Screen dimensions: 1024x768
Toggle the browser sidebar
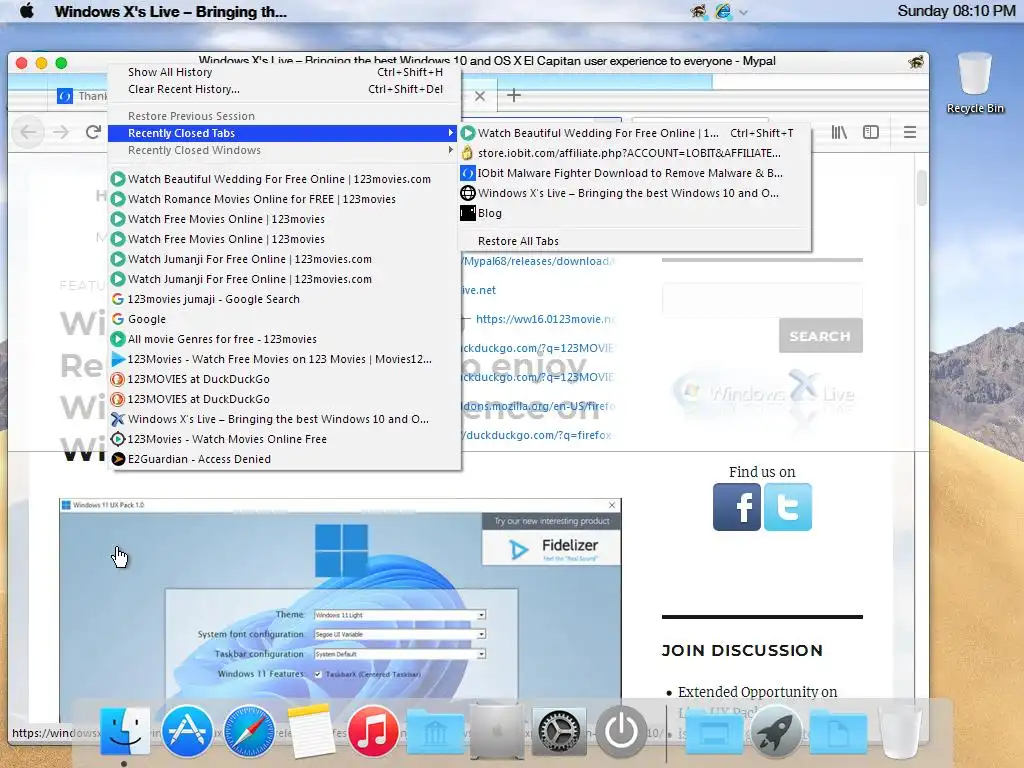click(871, 133)
